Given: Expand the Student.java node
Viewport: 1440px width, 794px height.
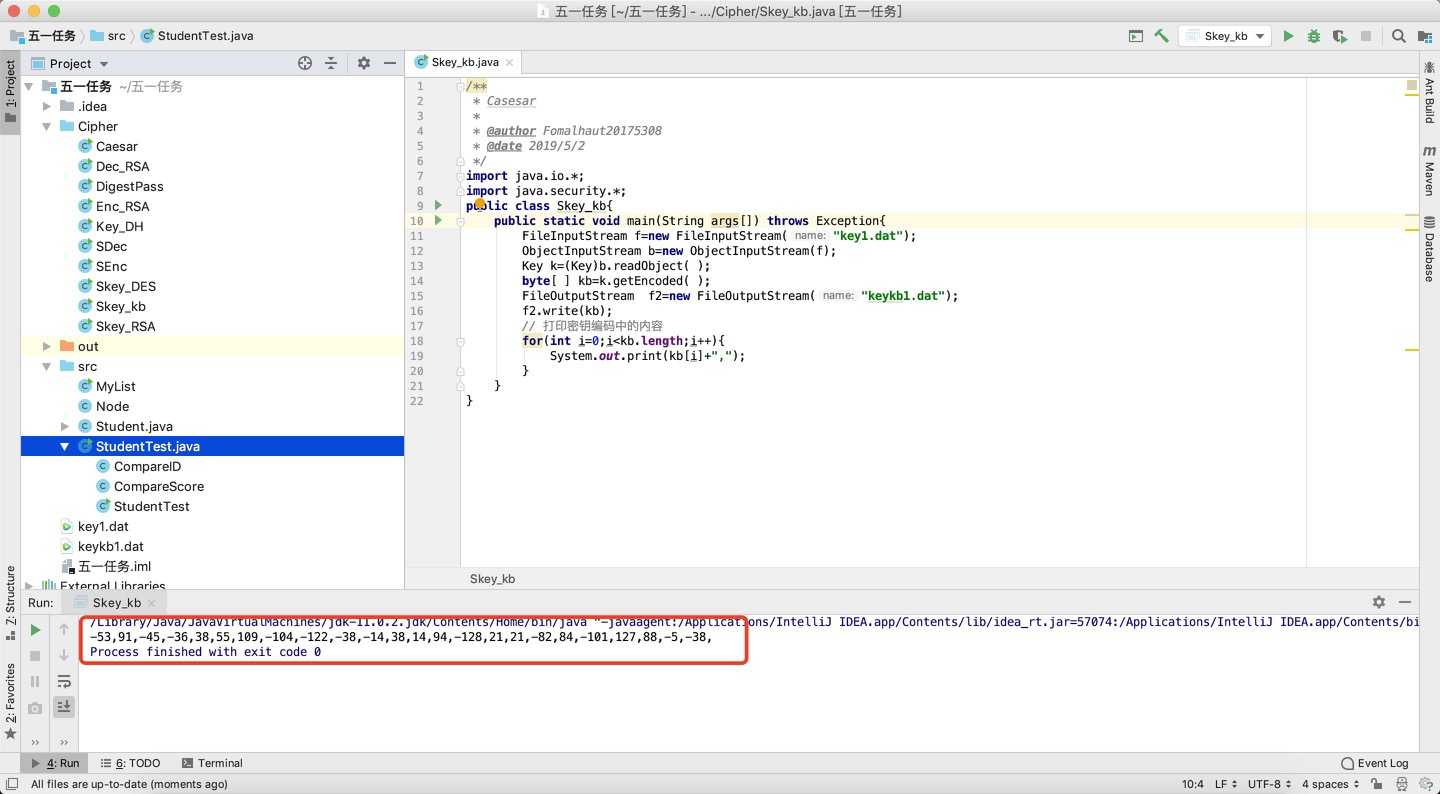Looking at the screenshot, I should [65, 426].
